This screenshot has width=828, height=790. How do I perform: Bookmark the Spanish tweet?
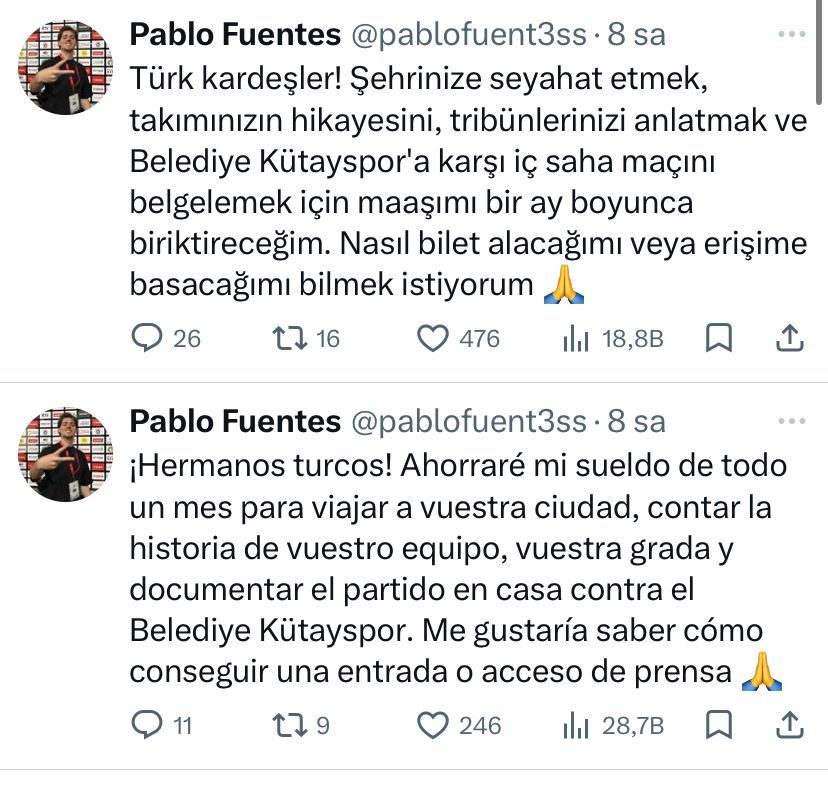coord(718,724)
